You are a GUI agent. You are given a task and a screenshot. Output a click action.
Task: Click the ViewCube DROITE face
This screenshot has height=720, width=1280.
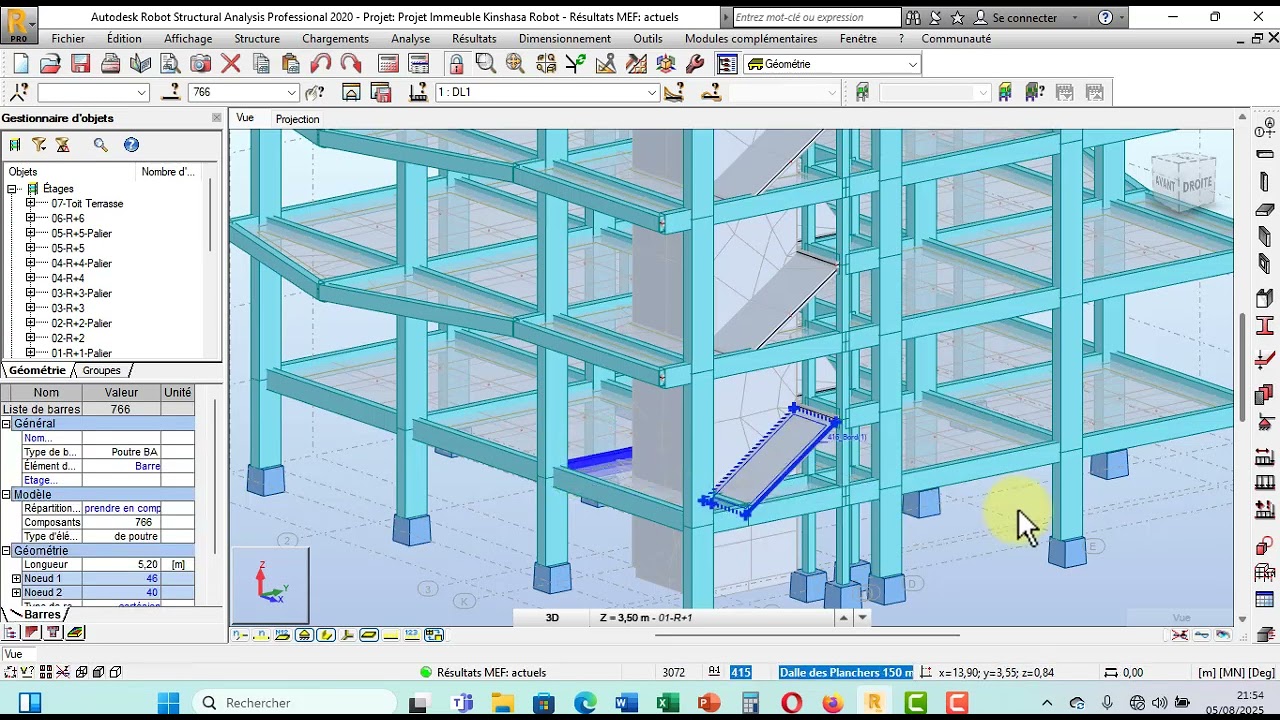1197,185
